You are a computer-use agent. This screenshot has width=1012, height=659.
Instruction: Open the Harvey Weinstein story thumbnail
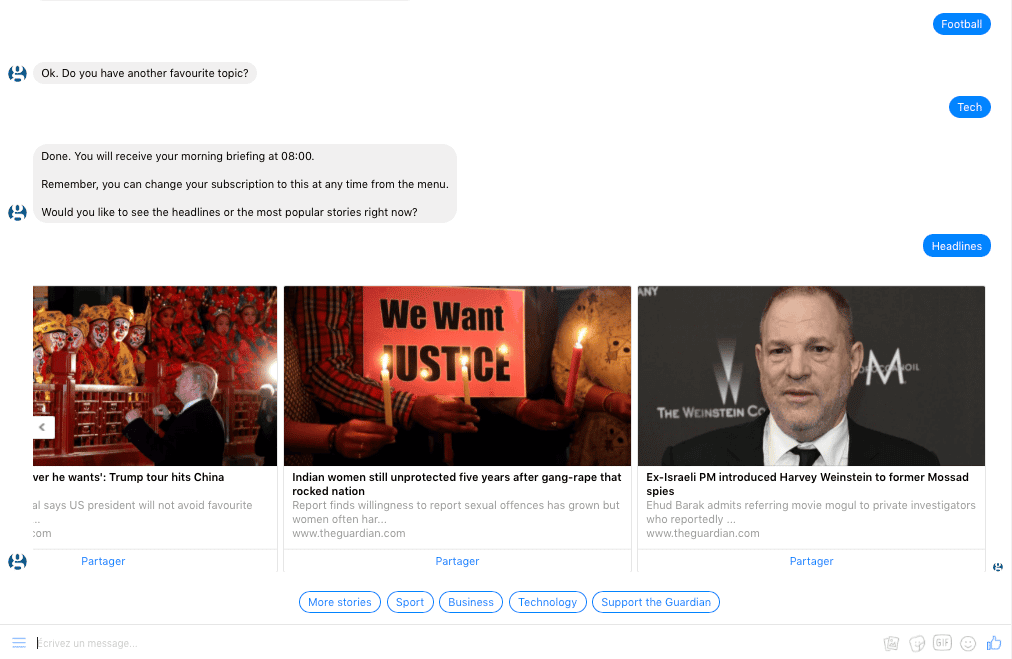811,376
